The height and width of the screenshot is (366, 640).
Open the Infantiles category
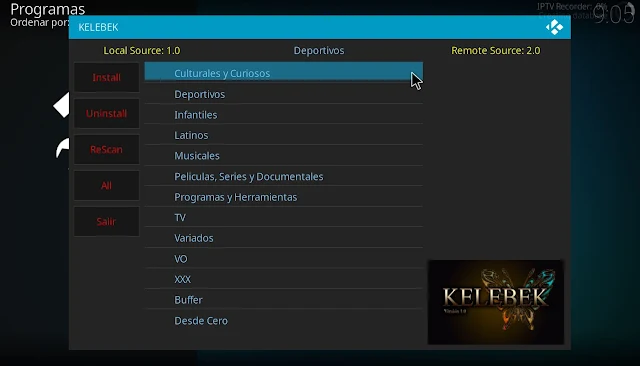(284, 114)
